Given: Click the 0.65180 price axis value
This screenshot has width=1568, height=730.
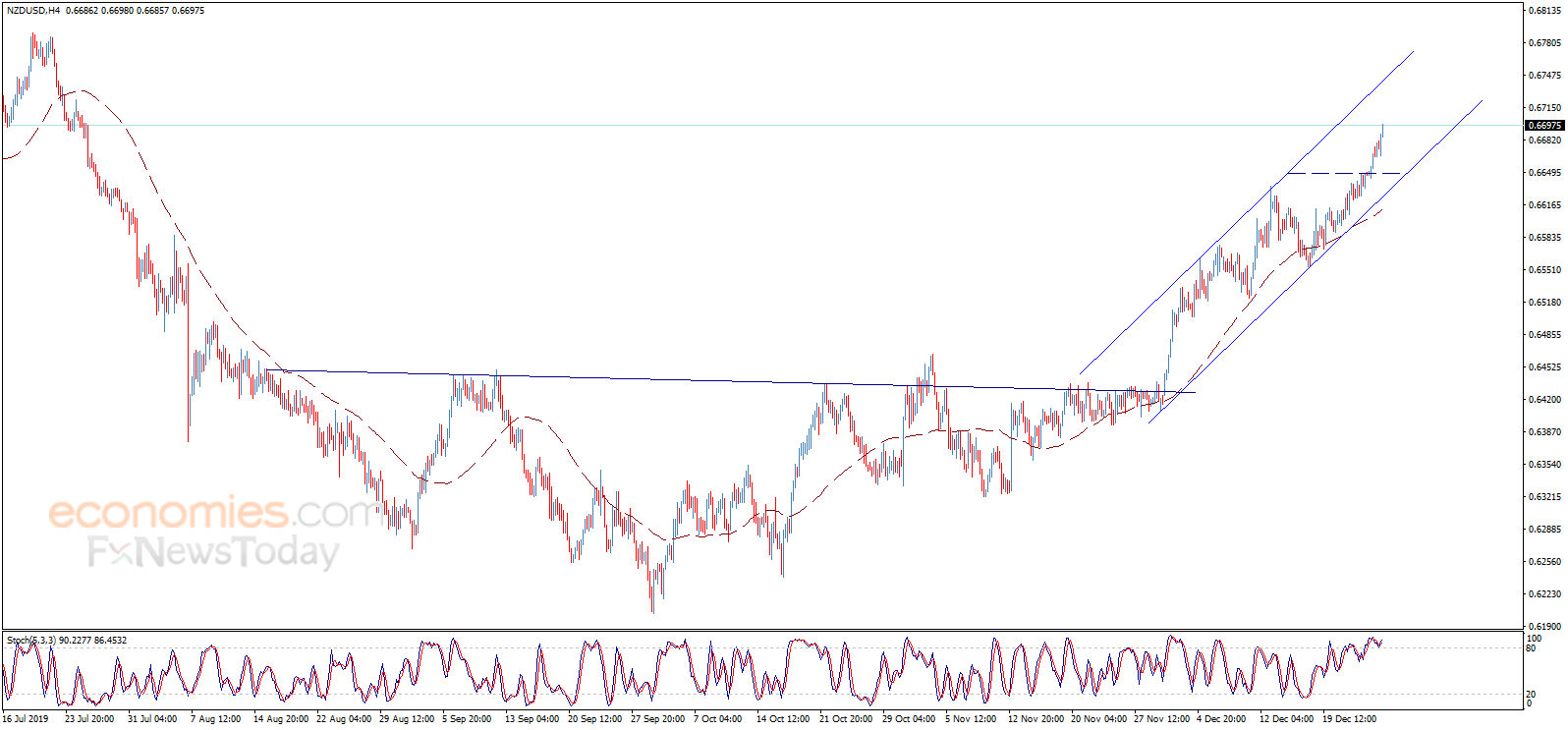Looking at the screenshot, I should tap(1545, 303).
